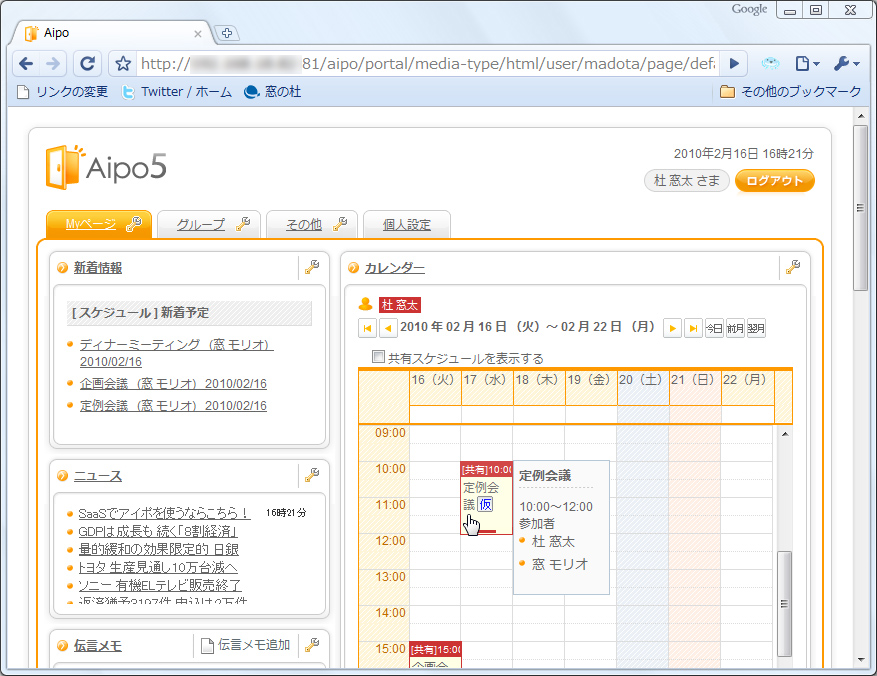
Task: Open the ニュース panel settings wrench
Action: 313,475
